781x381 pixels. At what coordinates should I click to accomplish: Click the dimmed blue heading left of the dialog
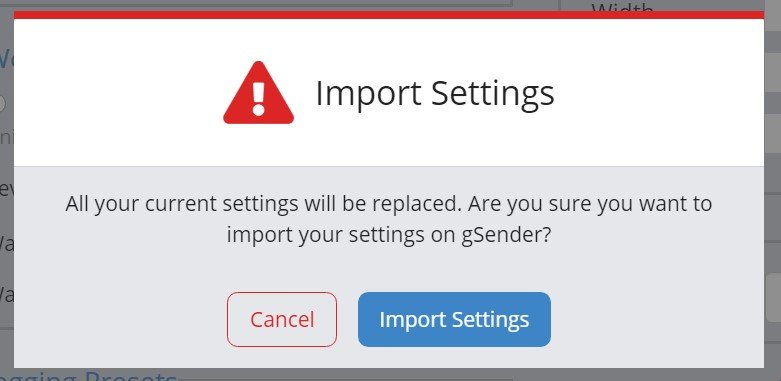tap(6, 60)
